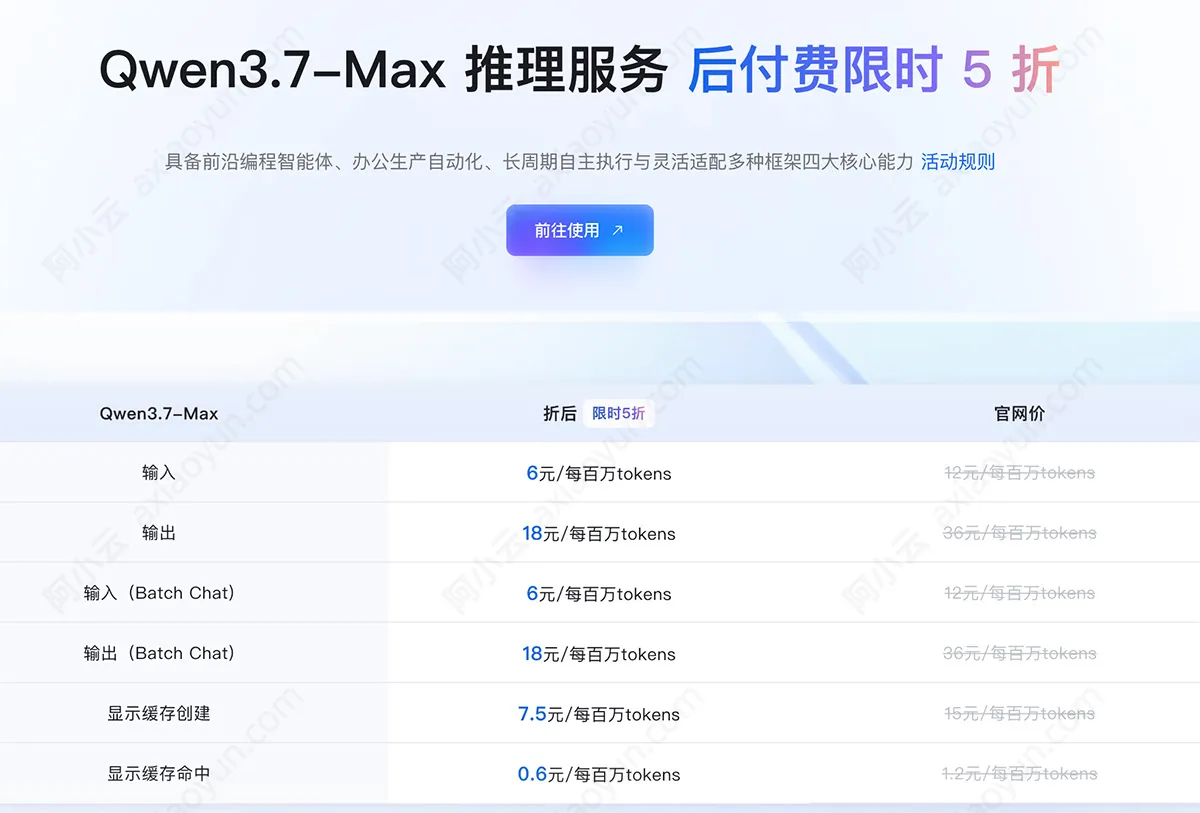Click the 7.5元/每百万tokens price
The height and width of the screenshot is (813, 1200).
pyautogui.click(x=599, y=714)
